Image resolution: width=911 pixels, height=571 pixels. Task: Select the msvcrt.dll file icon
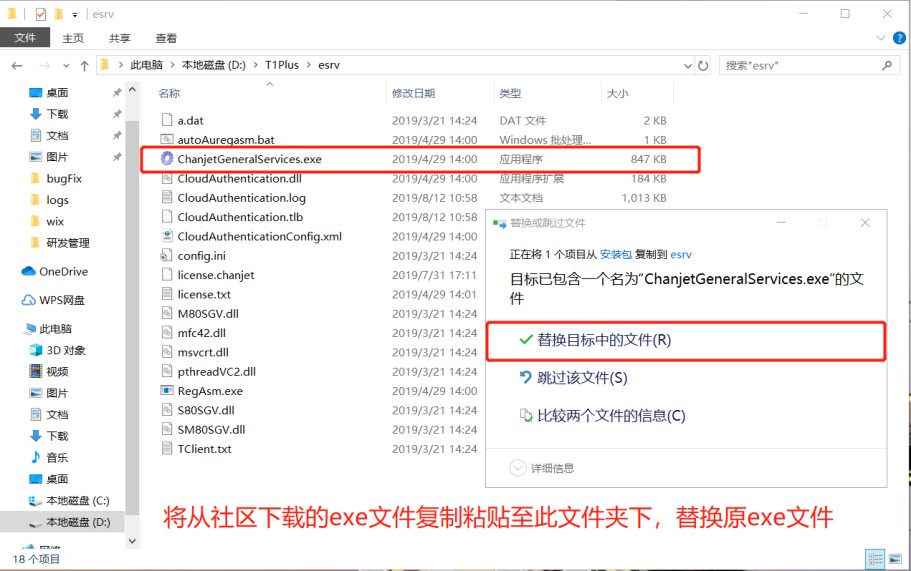click(x=167, y=352)
